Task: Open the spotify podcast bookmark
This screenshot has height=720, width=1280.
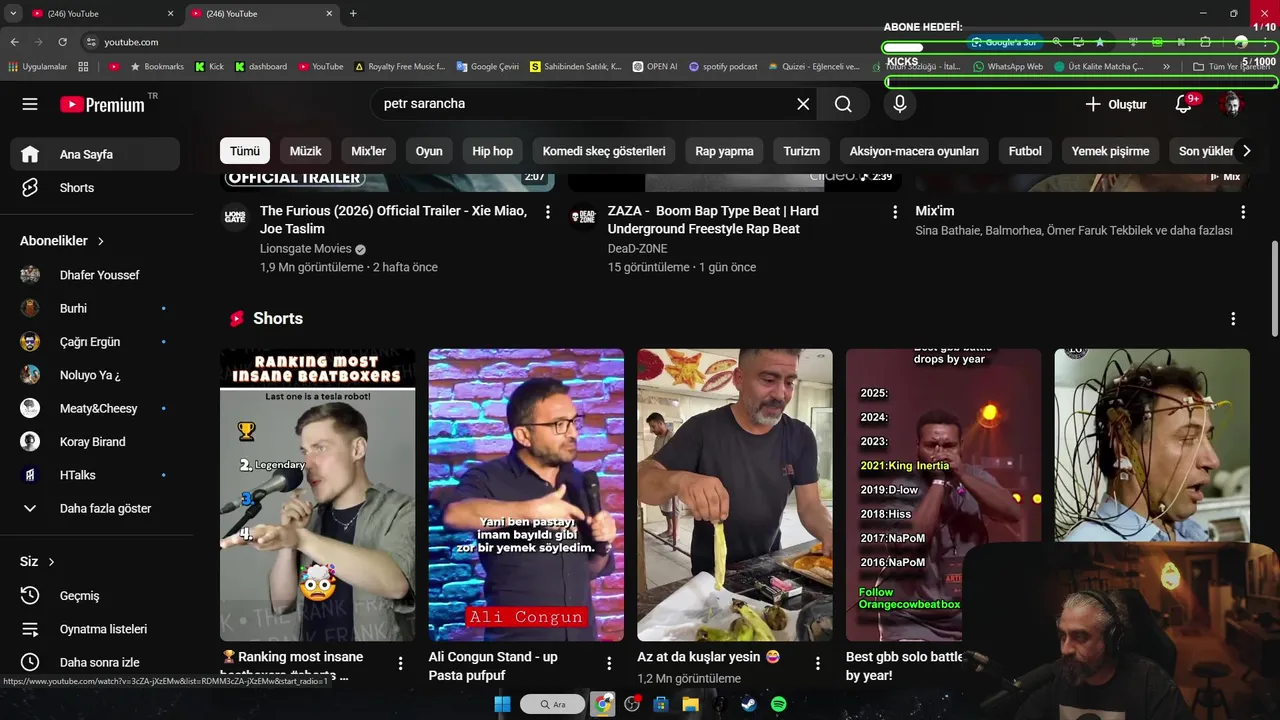Action: (x=723, y=67)
